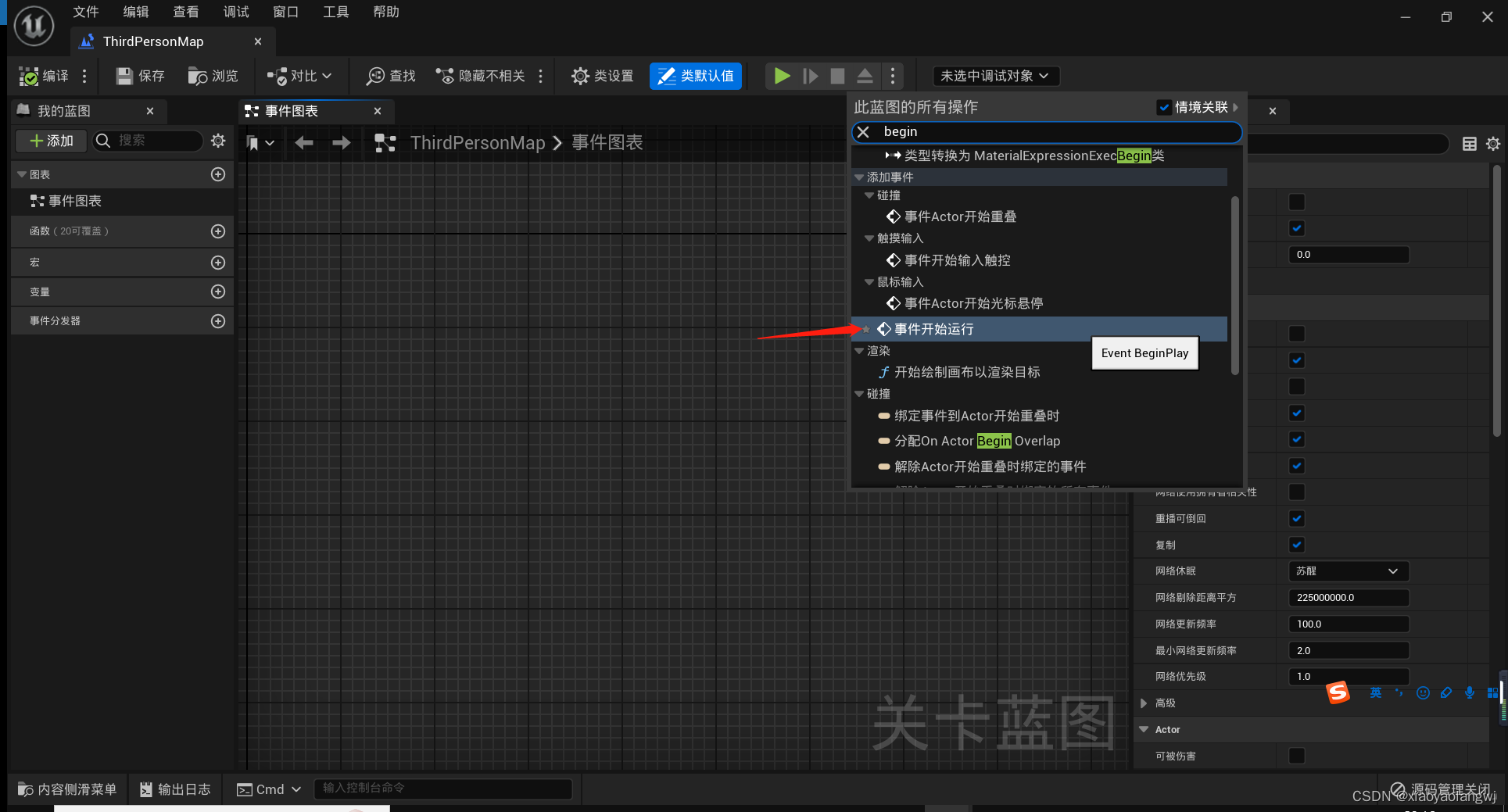
Task: Open the 帮助 menu
Action: click(x=385, y=12)
